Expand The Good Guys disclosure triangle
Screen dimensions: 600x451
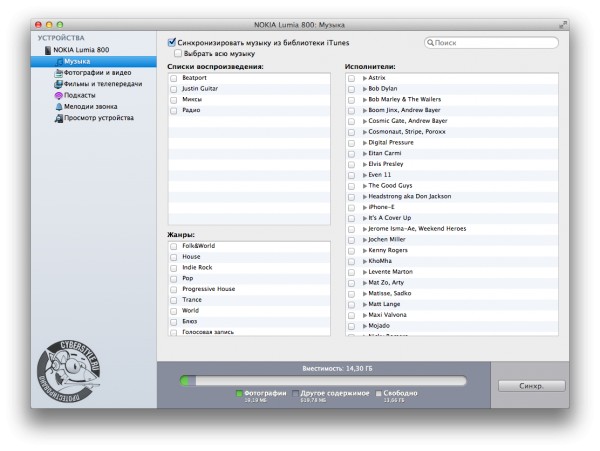pyautogui.click(x=365, y=186)
